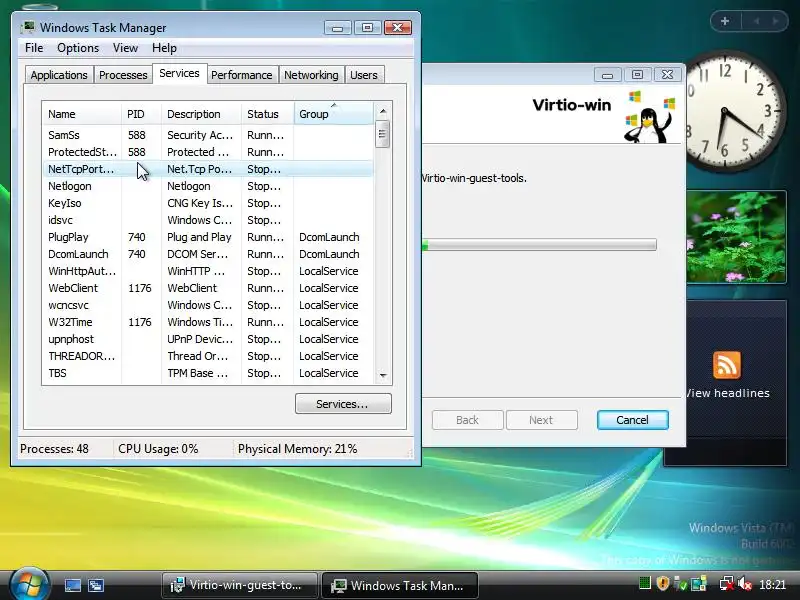This screenshot has width=800, height=600.
Task: Click the sidebar previous gadgets arrow
Action: click(756, 21)
